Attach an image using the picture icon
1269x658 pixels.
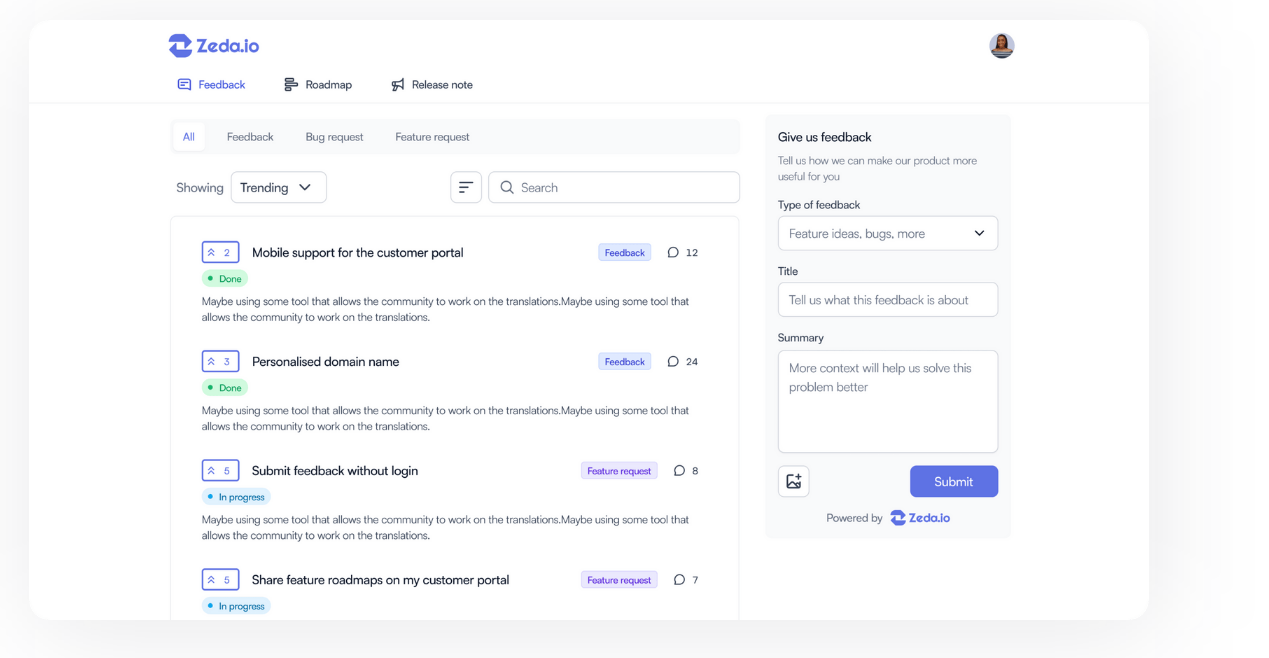click(793, 481)
